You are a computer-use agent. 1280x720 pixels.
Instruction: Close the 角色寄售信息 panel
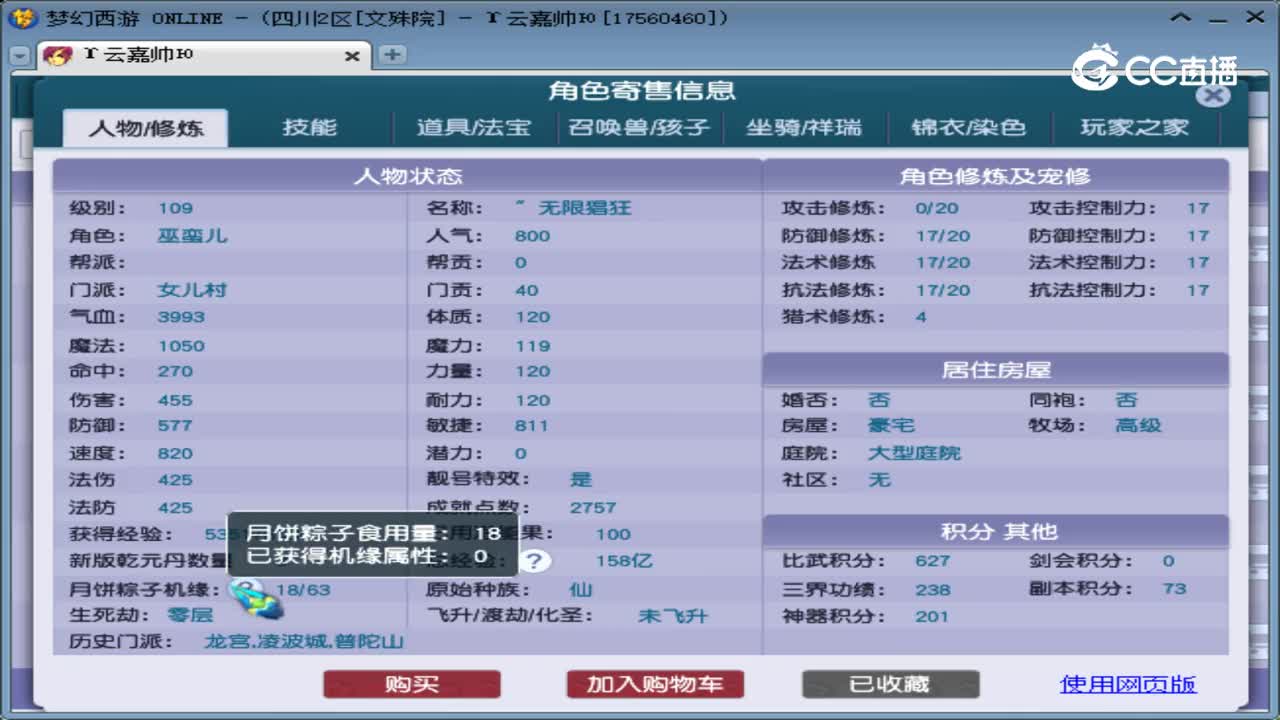(x=1213, y=95)
